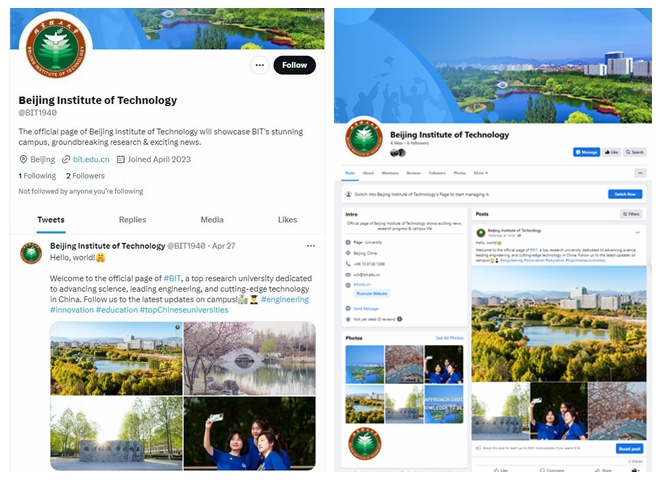Click See All Photos link
The image size is (660, 480).
[x=449, y=338]
